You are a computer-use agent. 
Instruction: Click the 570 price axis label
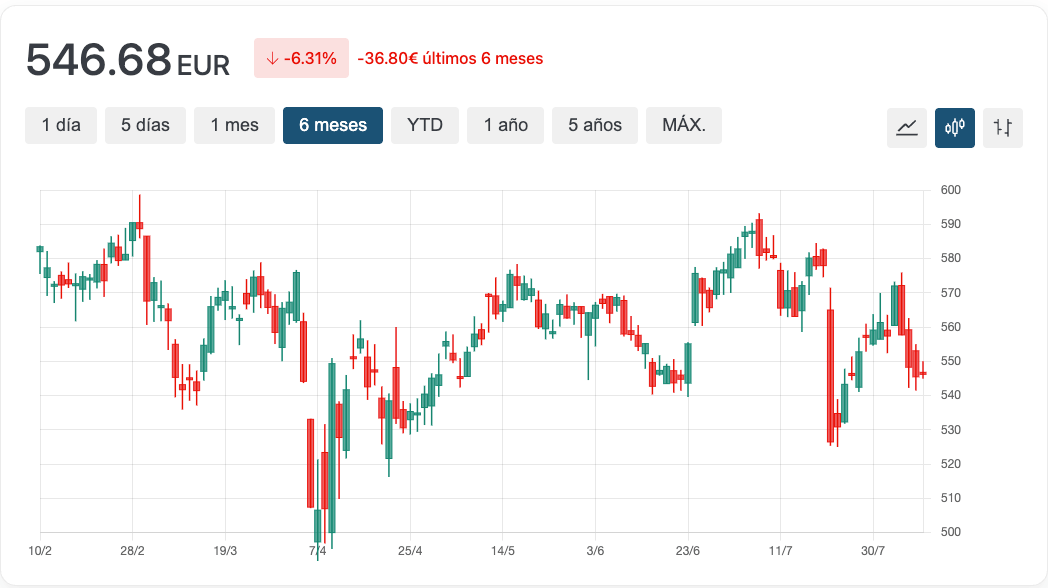point(950,293)
